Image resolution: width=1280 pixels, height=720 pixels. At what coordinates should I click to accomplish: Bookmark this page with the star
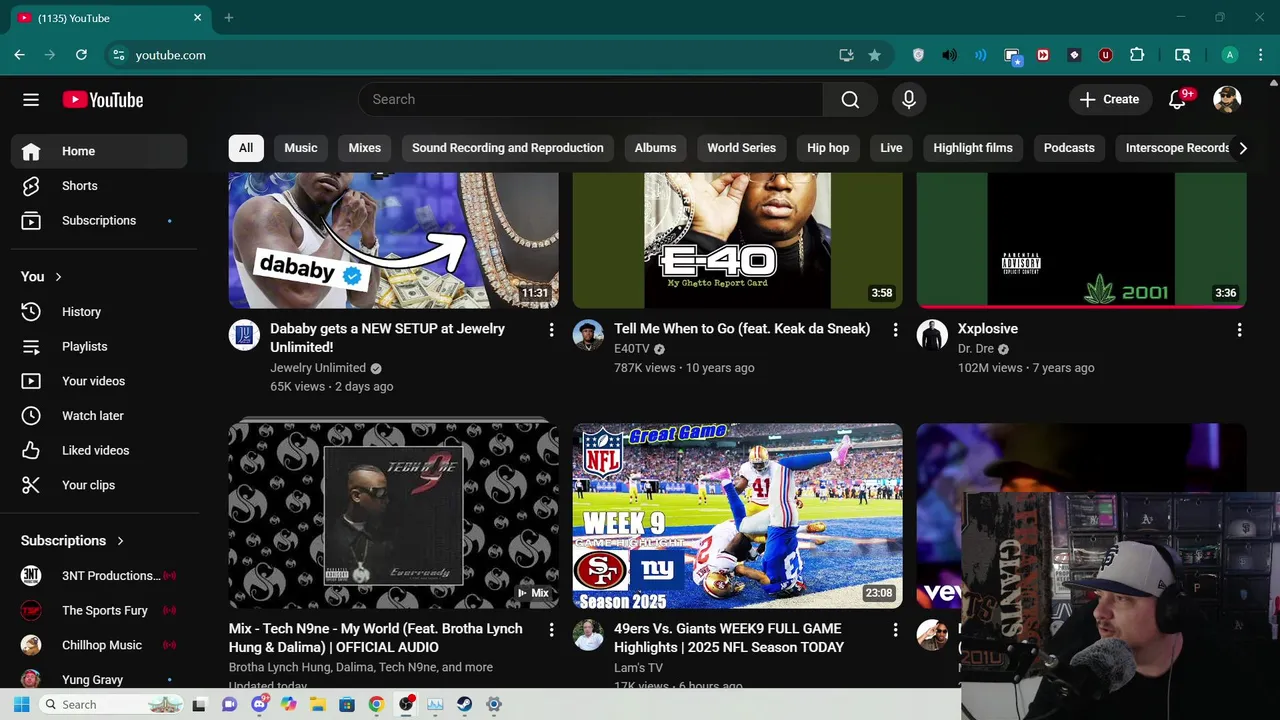874,55
